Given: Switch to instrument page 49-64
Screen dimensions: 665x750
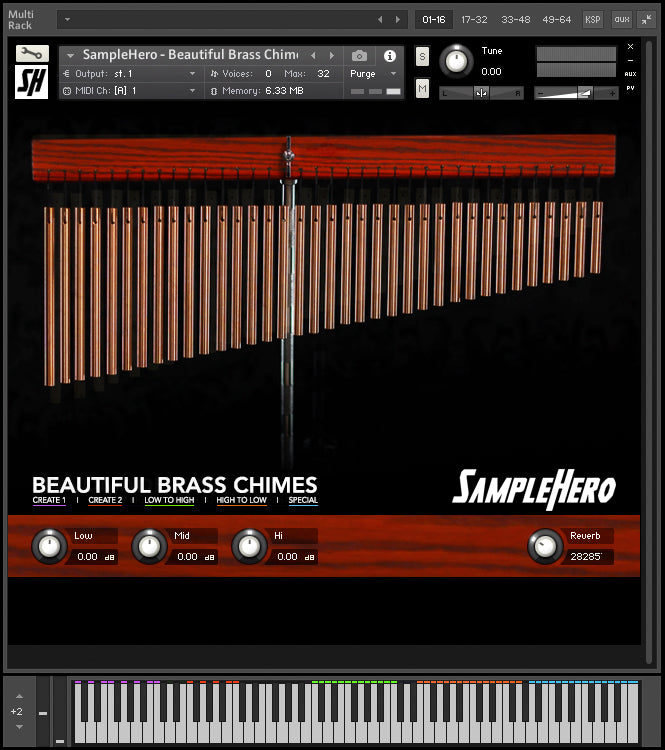Looking at the screenshot, I should pos(556,20).
